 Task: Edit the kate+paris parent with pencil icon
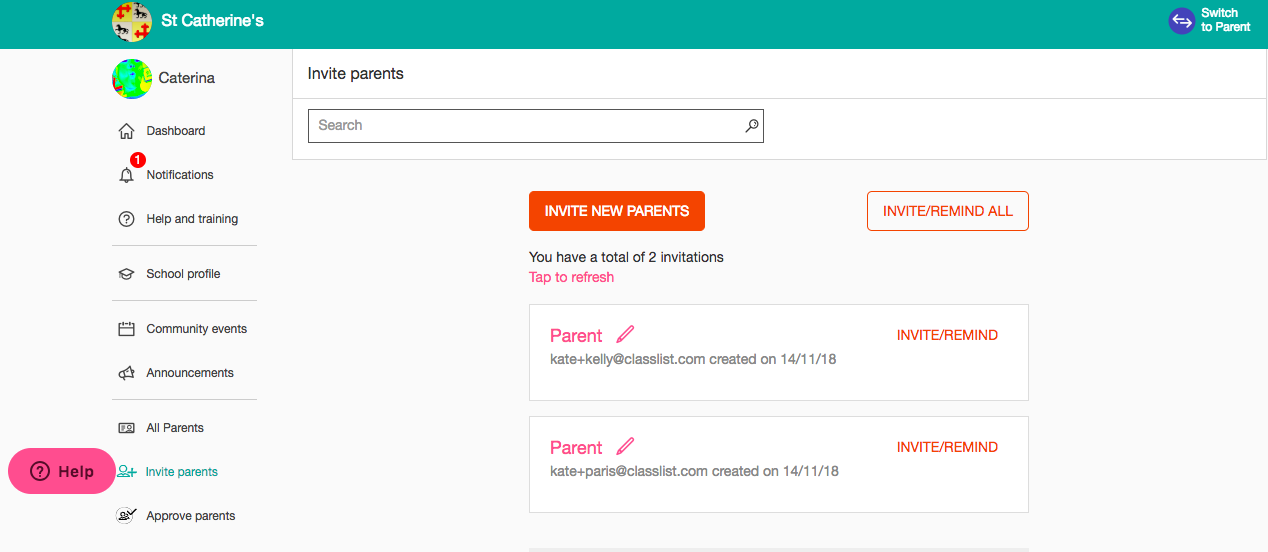(625, 446)
